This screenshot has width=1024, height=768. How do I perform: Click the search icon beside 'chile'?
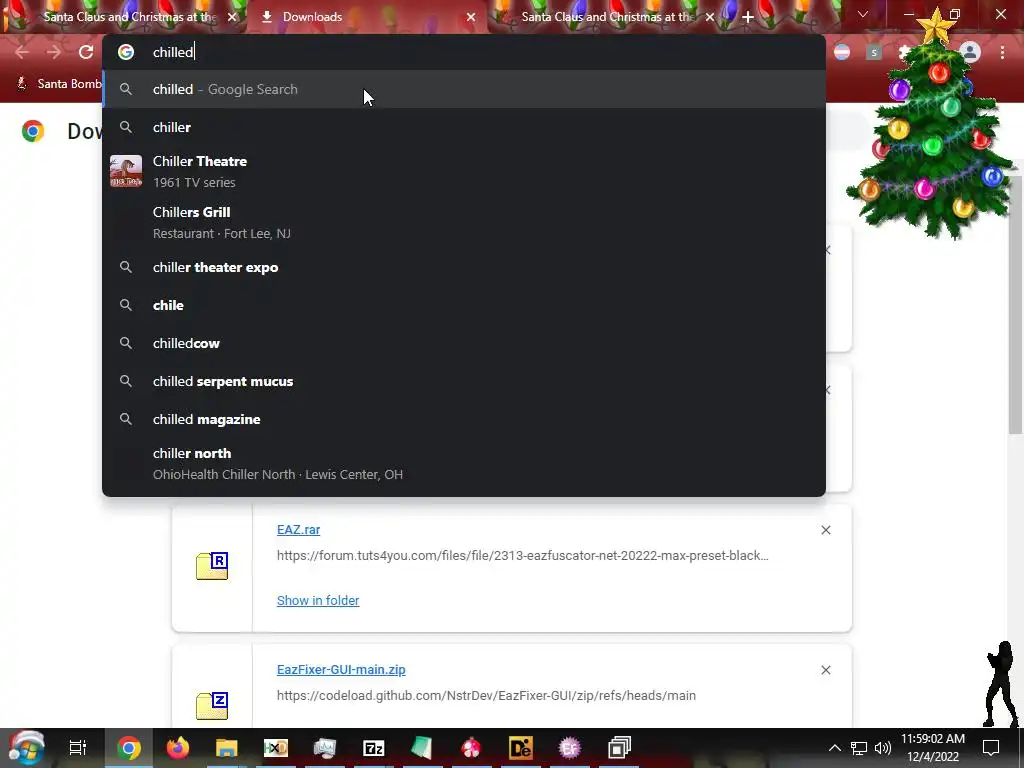coord(126,306)
